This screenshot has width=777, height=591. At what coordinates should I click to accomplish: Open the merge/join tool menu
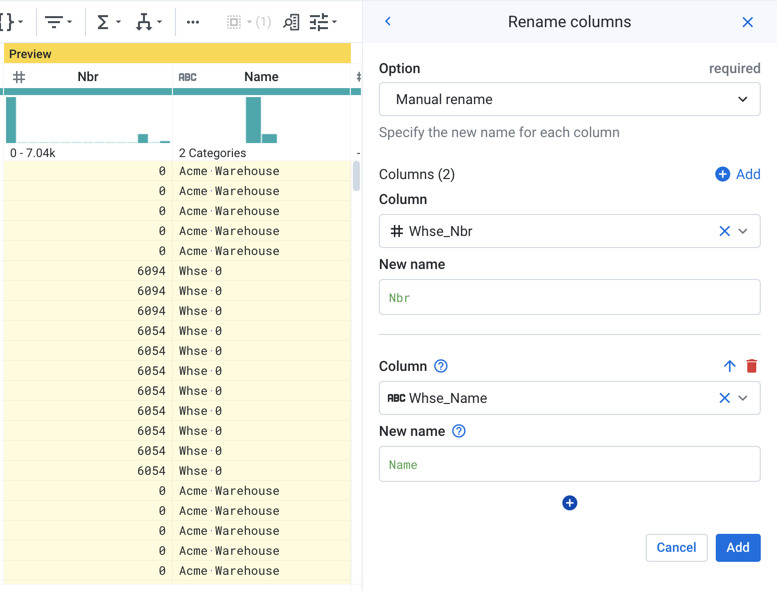pyautogui.click(x=149, y=22)
